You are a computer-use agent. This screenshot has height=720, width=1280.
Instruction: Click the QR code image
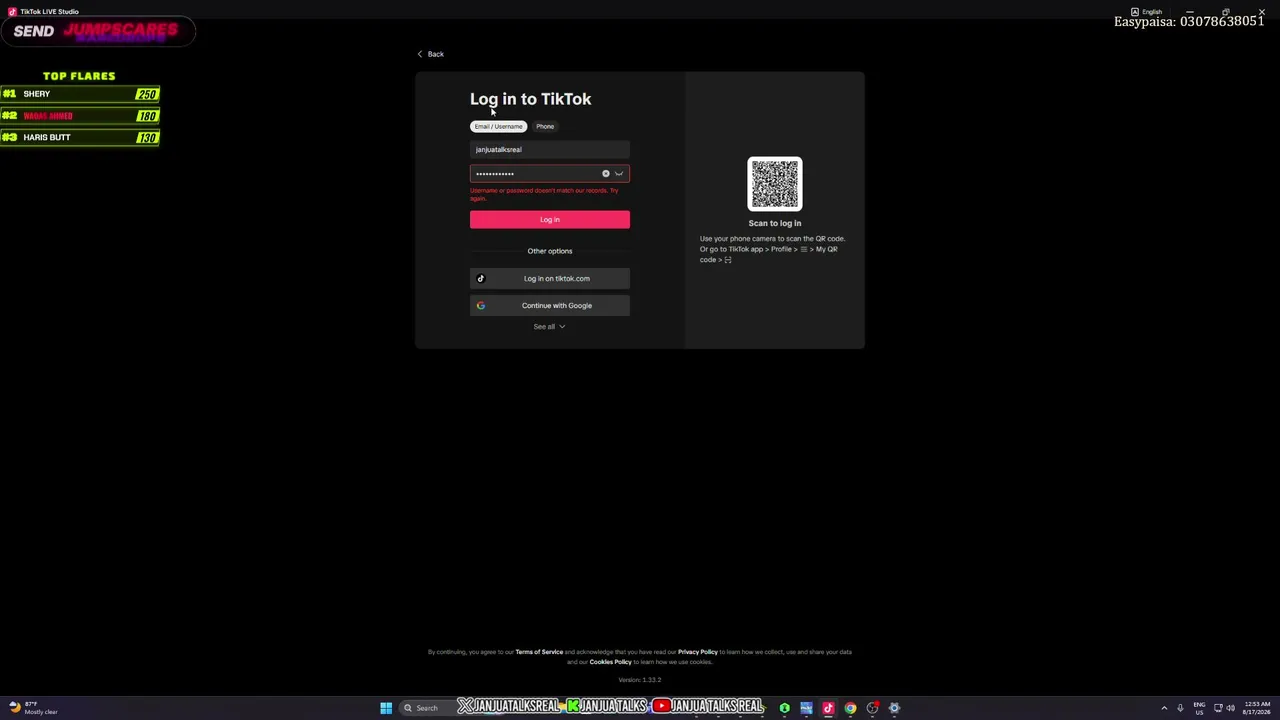pos(775,184)
